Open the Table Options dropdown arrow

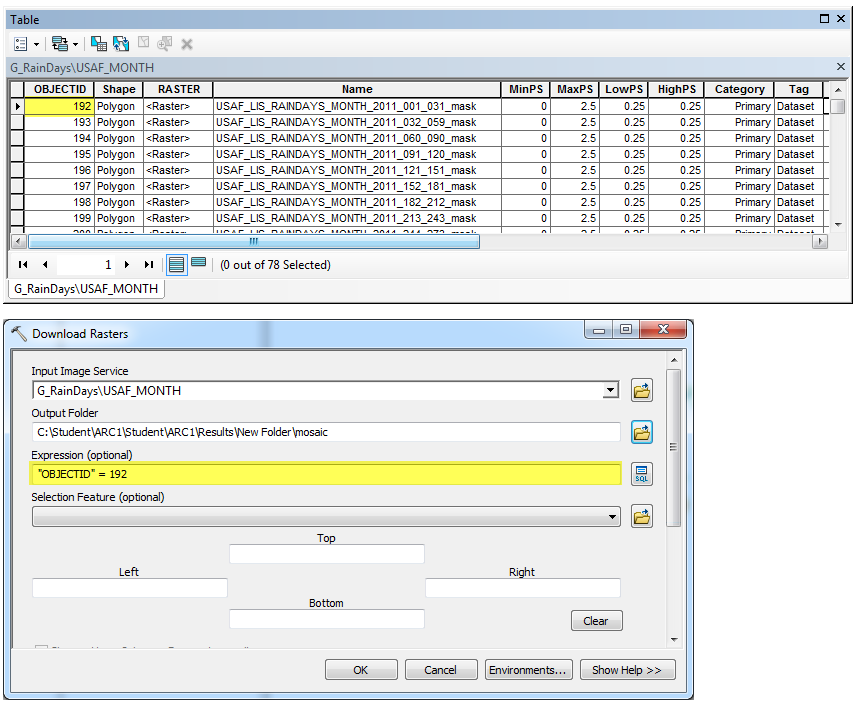tap(37, 44)
